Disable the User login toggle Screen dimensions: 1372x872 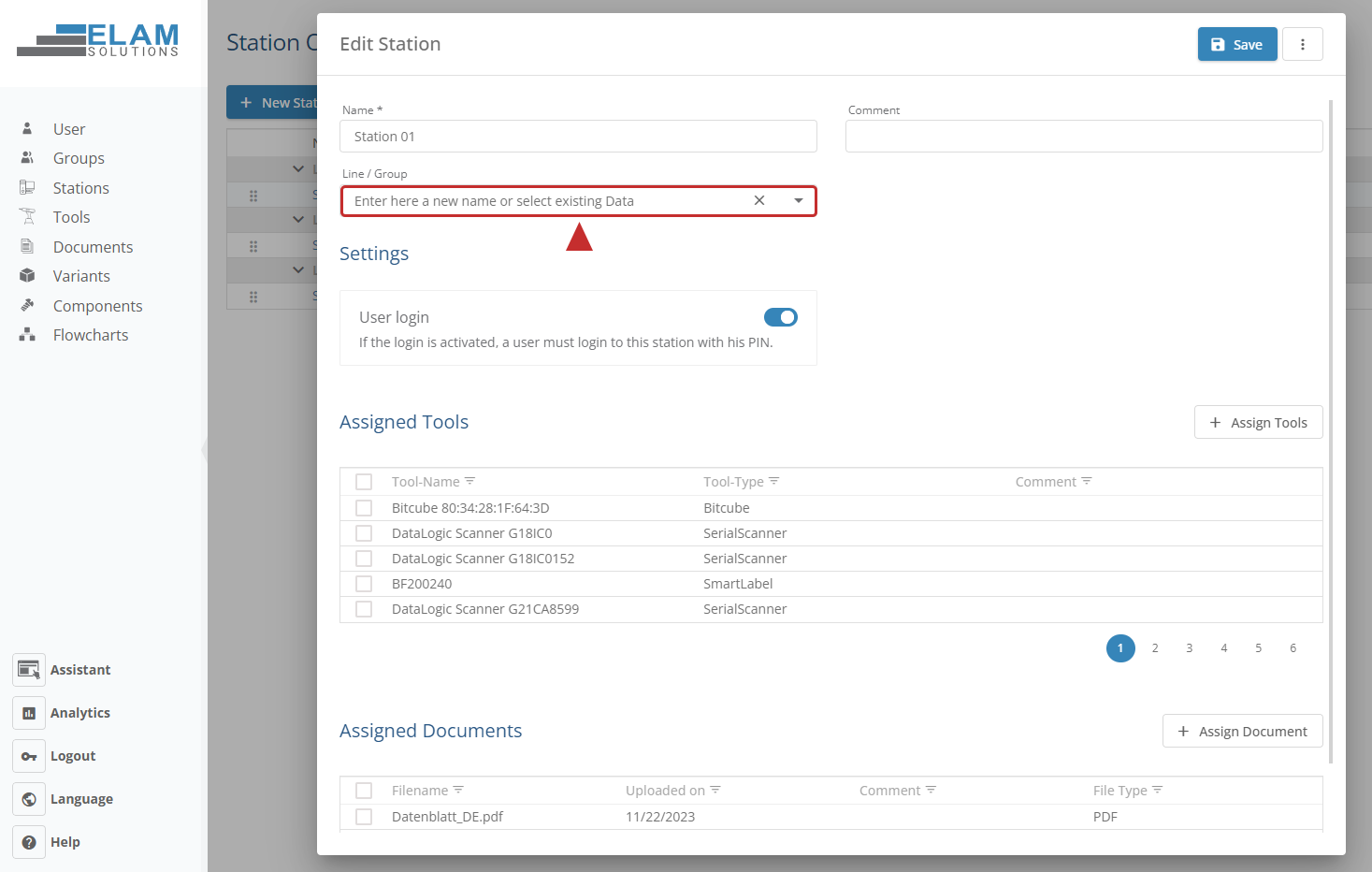[x=780, y=317]
